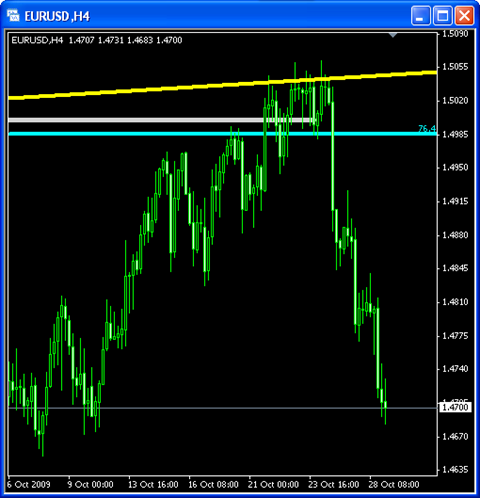Click price scale value 1.4740
480x498 pixels.
(455, 369)
